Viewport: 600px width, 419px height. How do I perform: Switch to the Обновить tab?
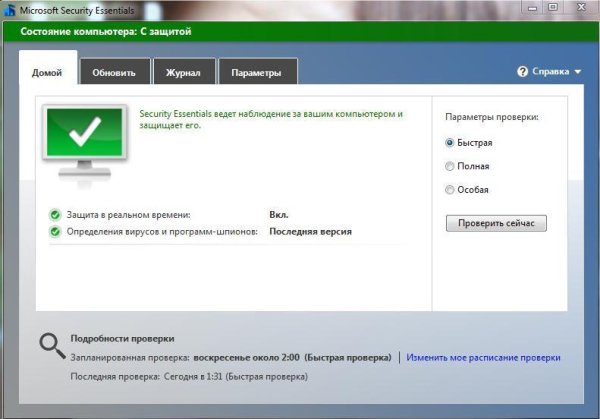[114, 72]
